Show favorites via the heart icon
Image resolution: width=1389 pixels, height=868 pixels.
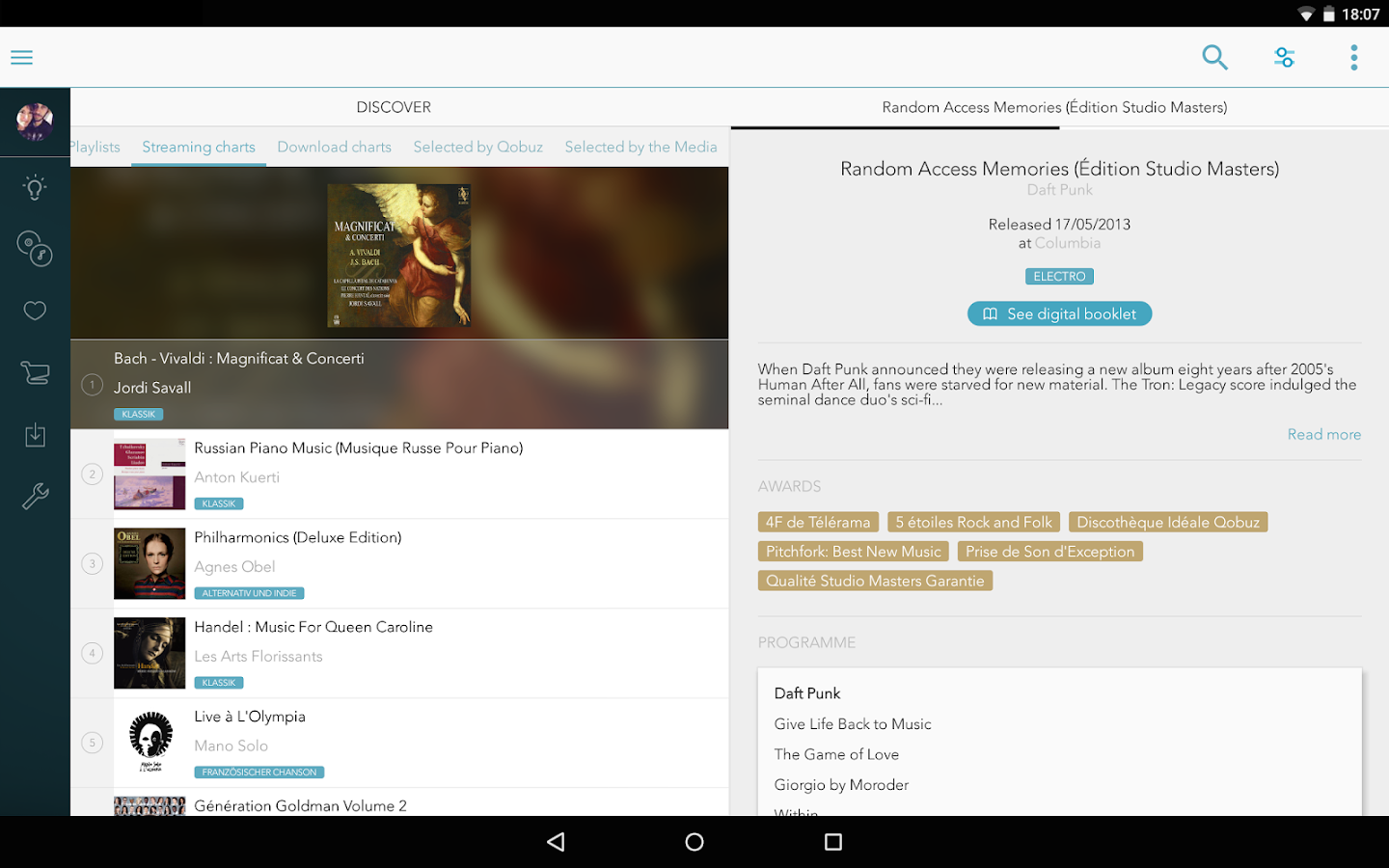pyautogui.click(x=35, y=311)
